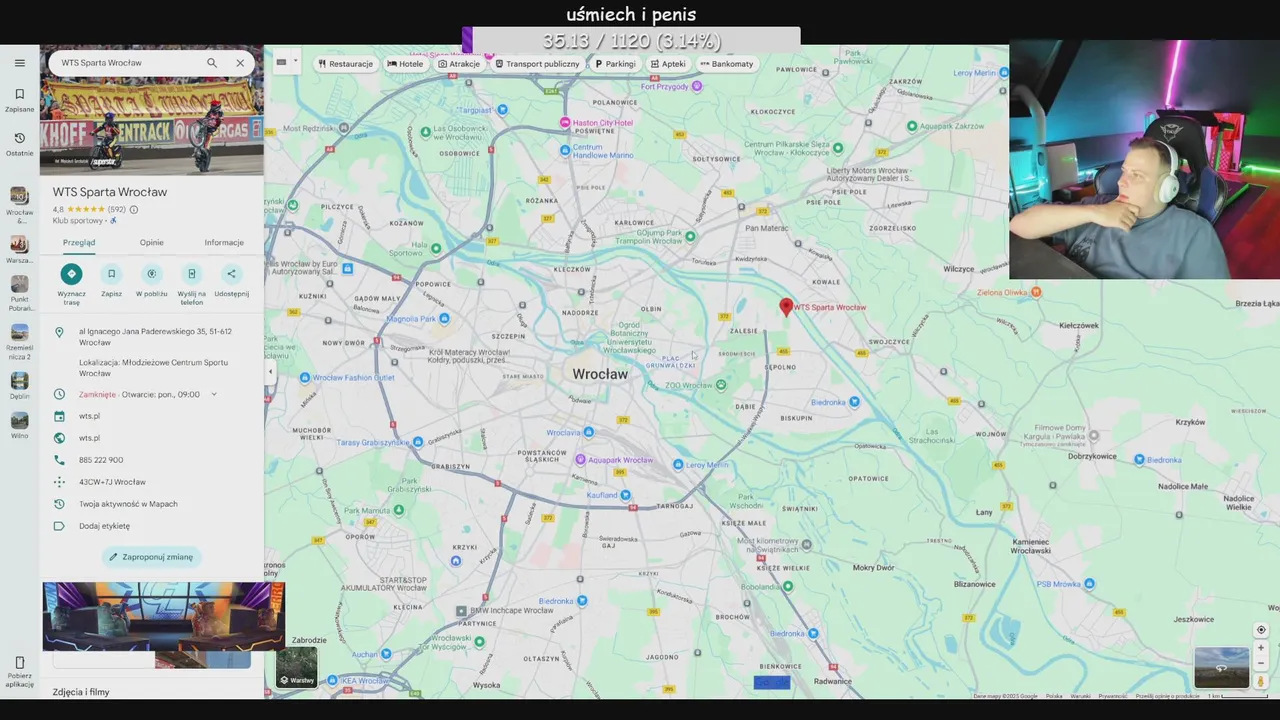This screenshot has width=1280, height=720.
Task: Click Wyślij na telefon button
Action: pos(191,274)
